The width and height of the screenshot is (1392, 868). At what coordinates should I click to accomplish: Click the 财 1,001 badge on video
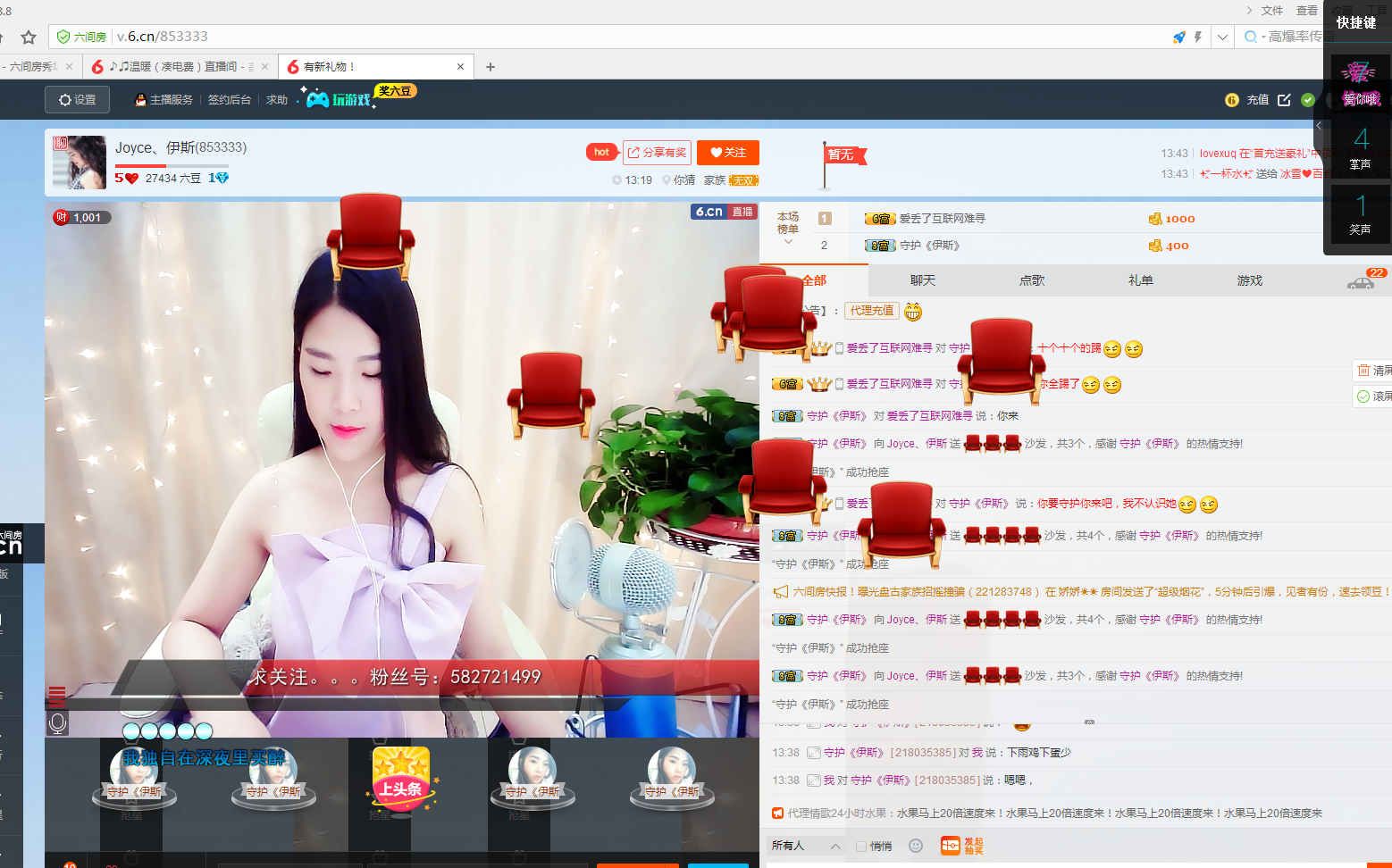[82, 217]
